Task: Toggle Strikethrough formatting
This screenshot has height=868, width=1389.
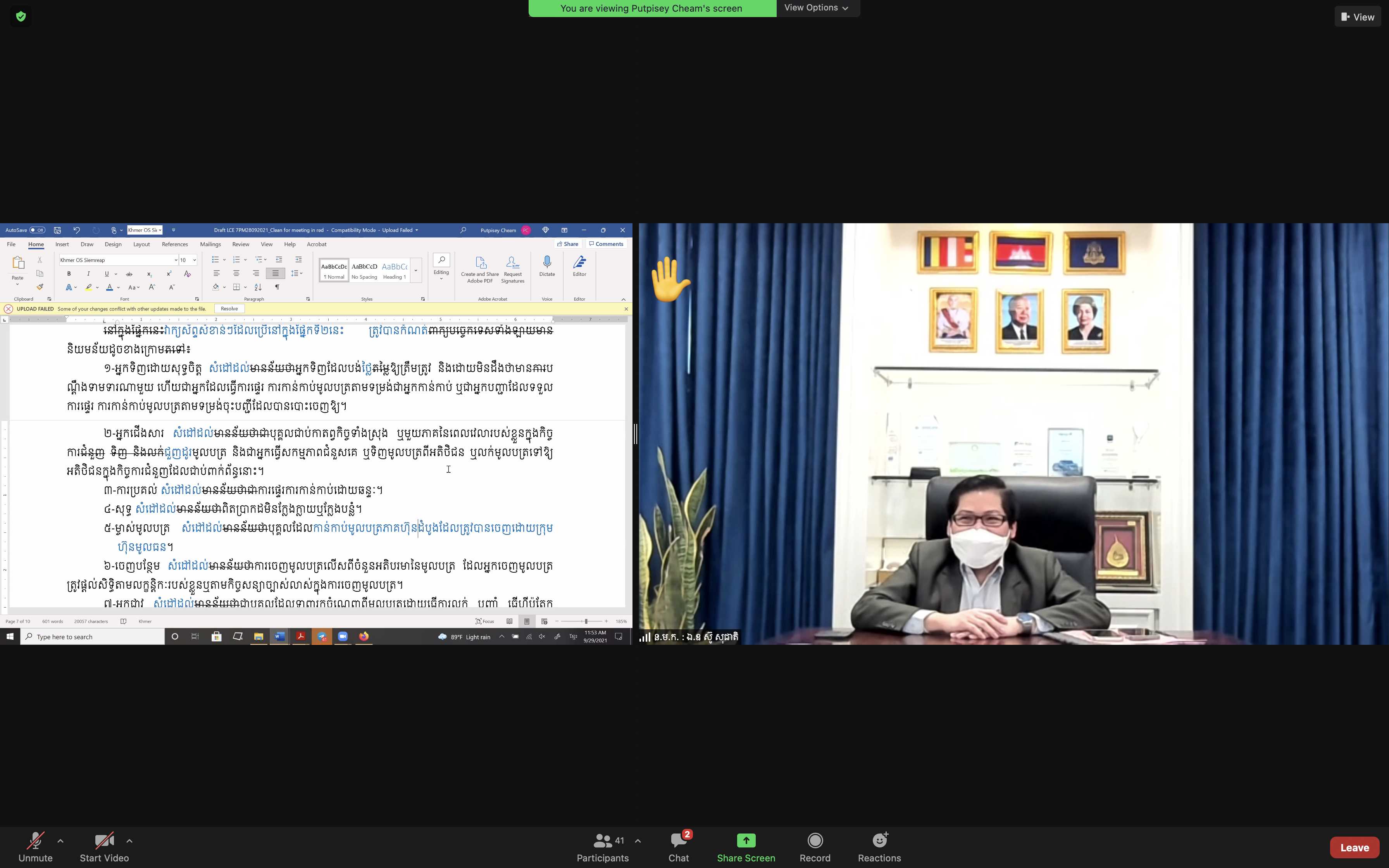Action: click(x=129, y=274)
